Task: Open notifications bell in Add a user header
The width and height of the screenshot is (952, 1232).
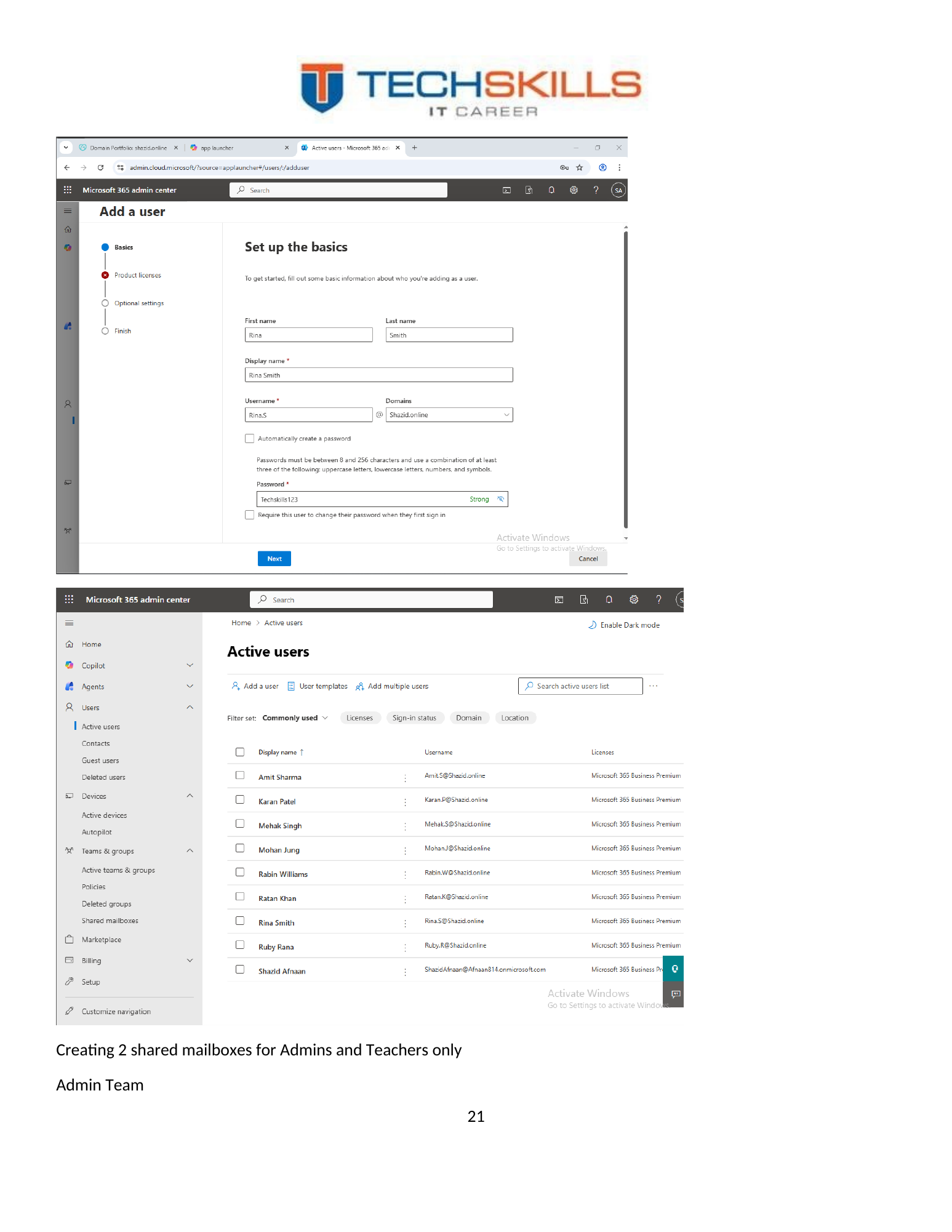Action: 551,190
